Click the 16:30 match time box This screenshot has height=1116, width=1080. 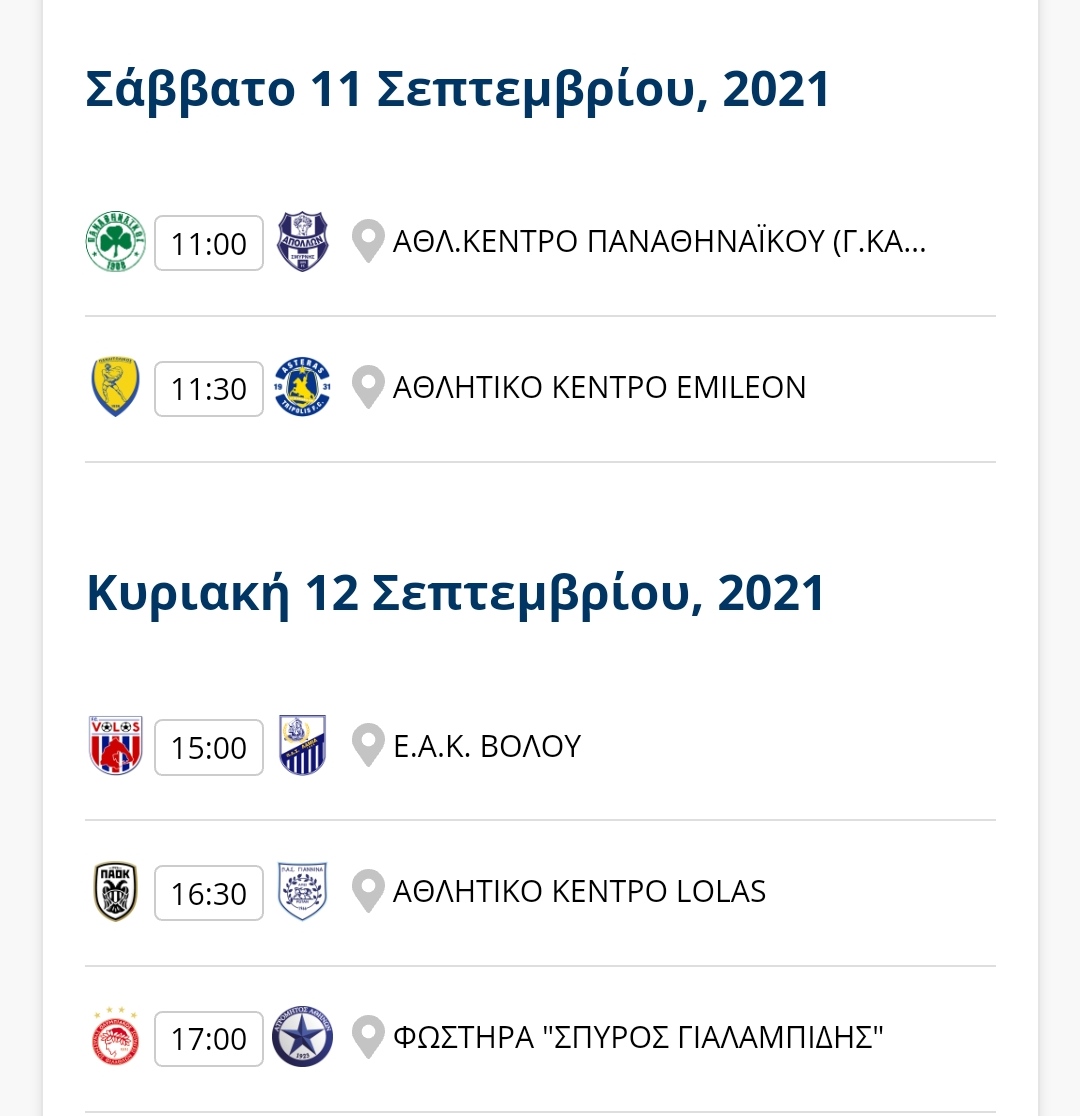tap(209, 893)
